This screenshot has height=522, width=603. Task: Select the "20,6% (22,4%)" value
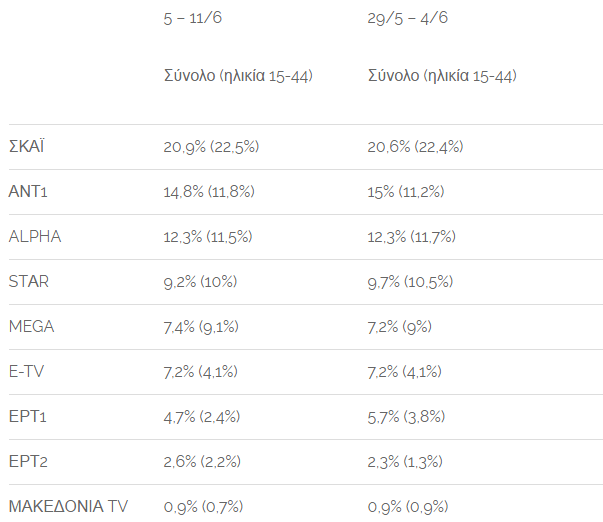[415, 147]
